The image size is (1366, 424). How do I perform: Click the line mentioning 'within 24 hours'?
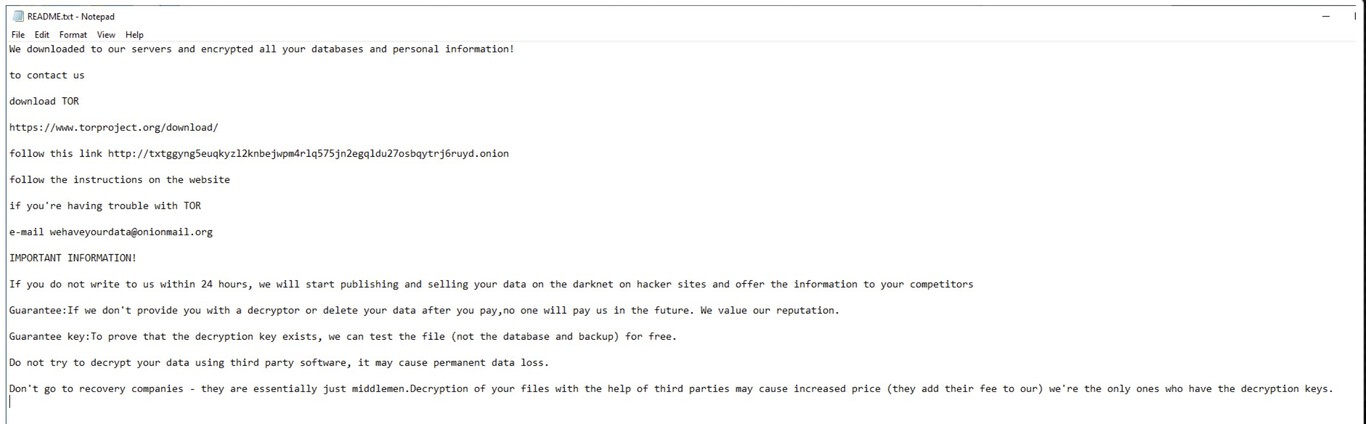pyautogui.click(x=491, y=284)
